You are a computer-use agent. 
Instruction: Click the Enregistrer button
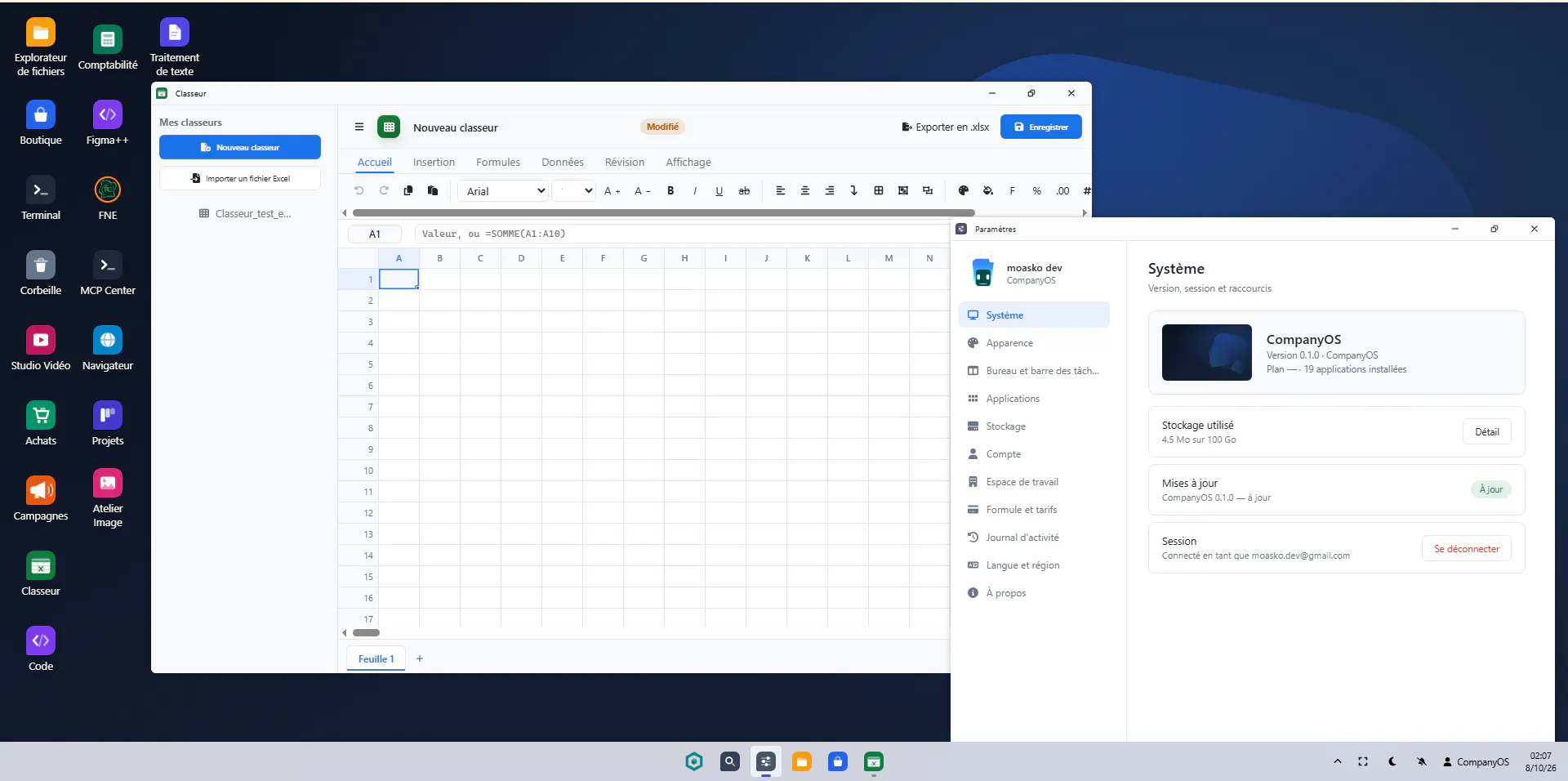[1041, 127]
